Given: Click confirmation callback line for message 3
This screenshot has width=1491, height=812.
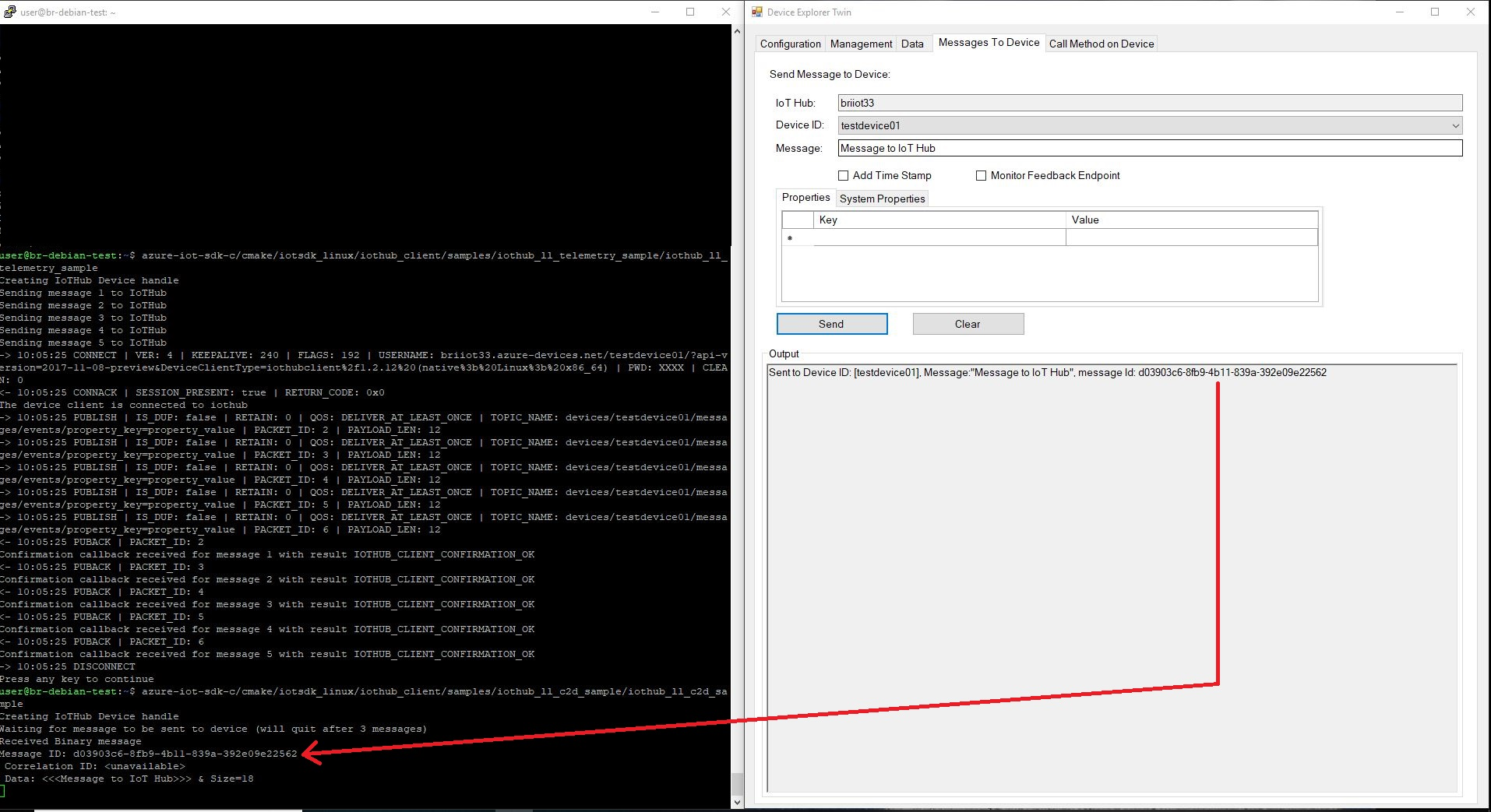Looking at the screenshot, I should pyautogui.click(x=267, y=604).
